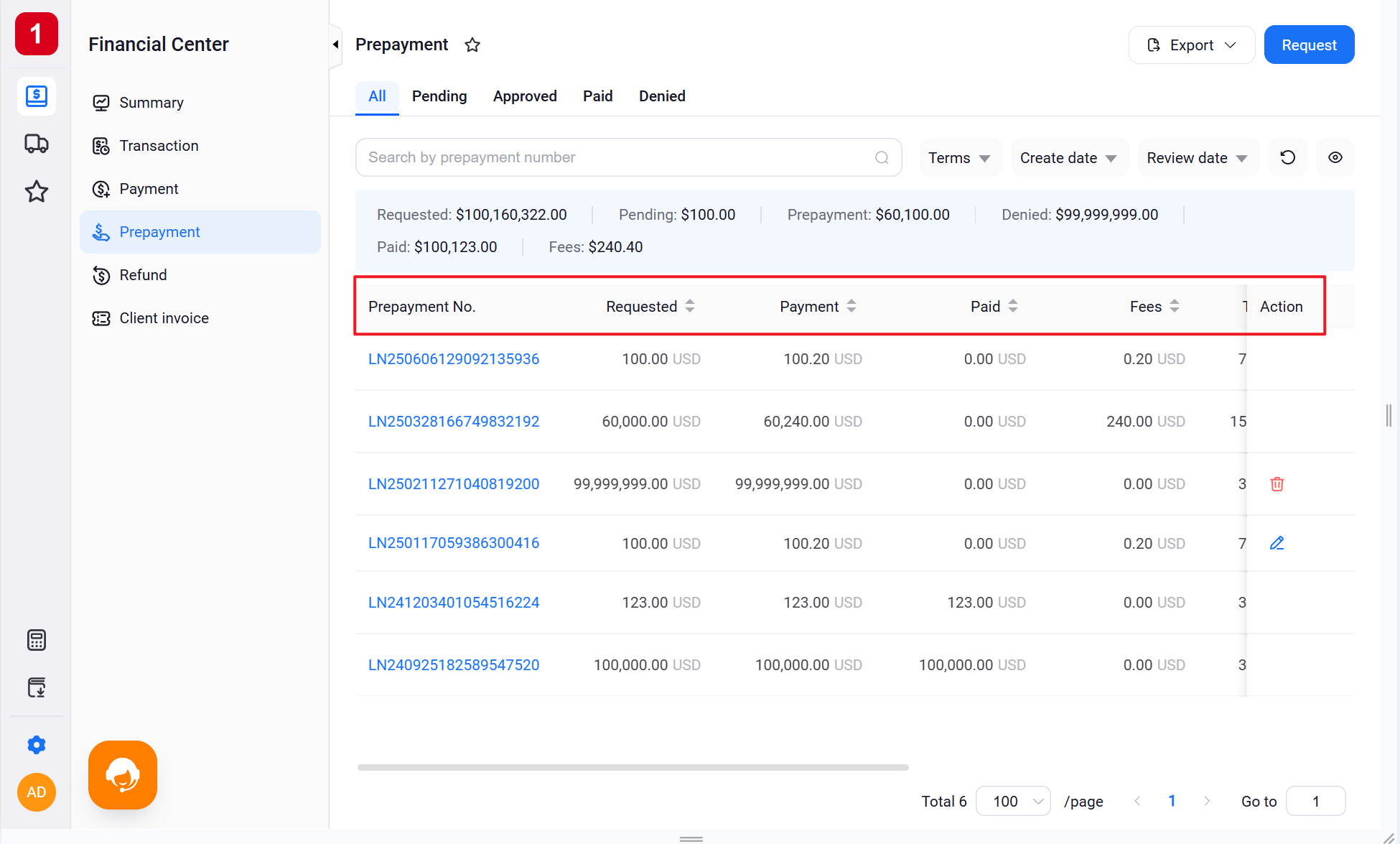Image resolution: width=1400 pixels, height=844 pixels.
Task: Go to Payment in the sidebar
Action: (200, 189)
